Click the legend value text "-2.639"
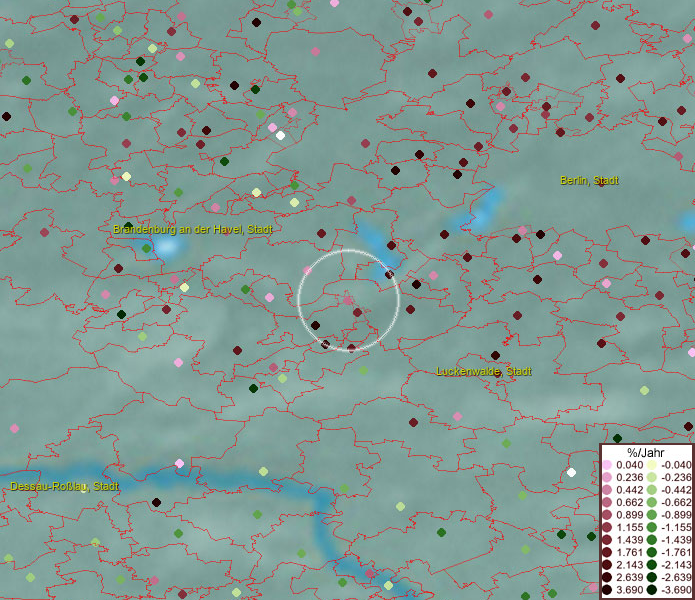695x600 pixels. tap(676, 577)
